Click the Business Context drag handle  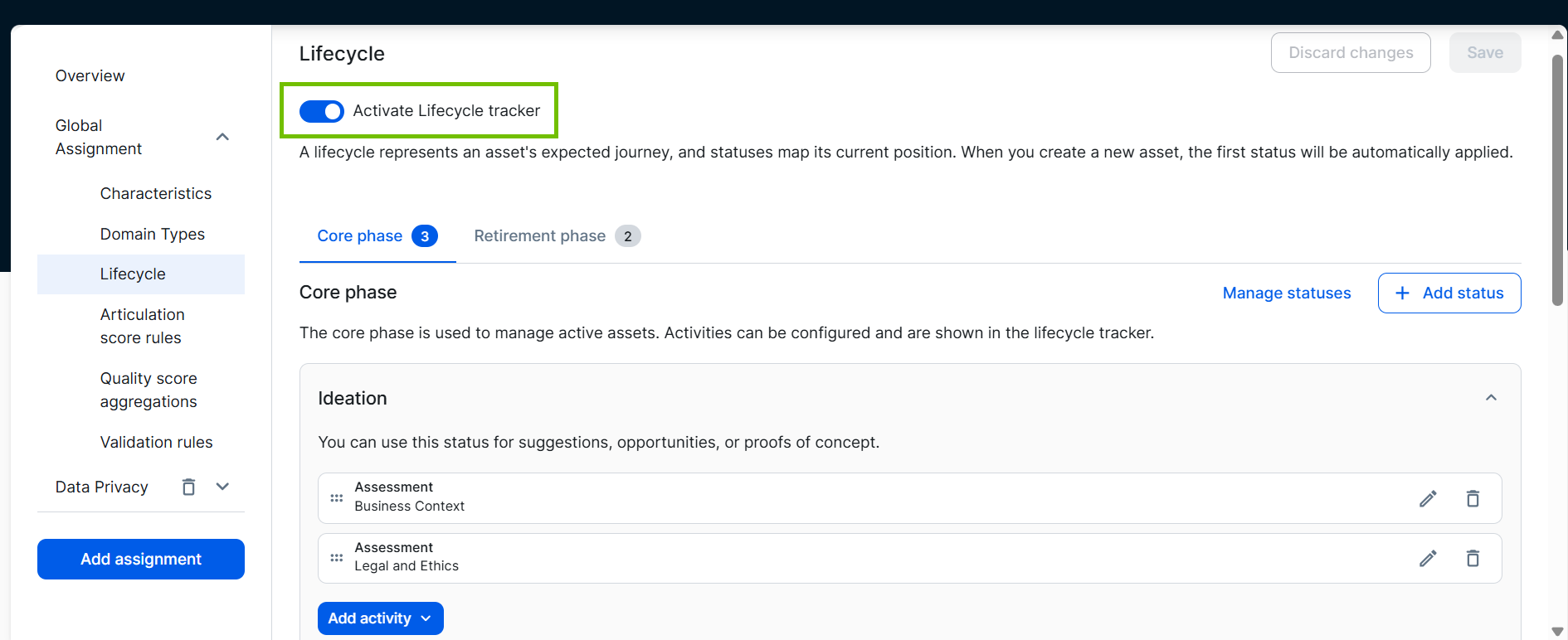[336, 498]
